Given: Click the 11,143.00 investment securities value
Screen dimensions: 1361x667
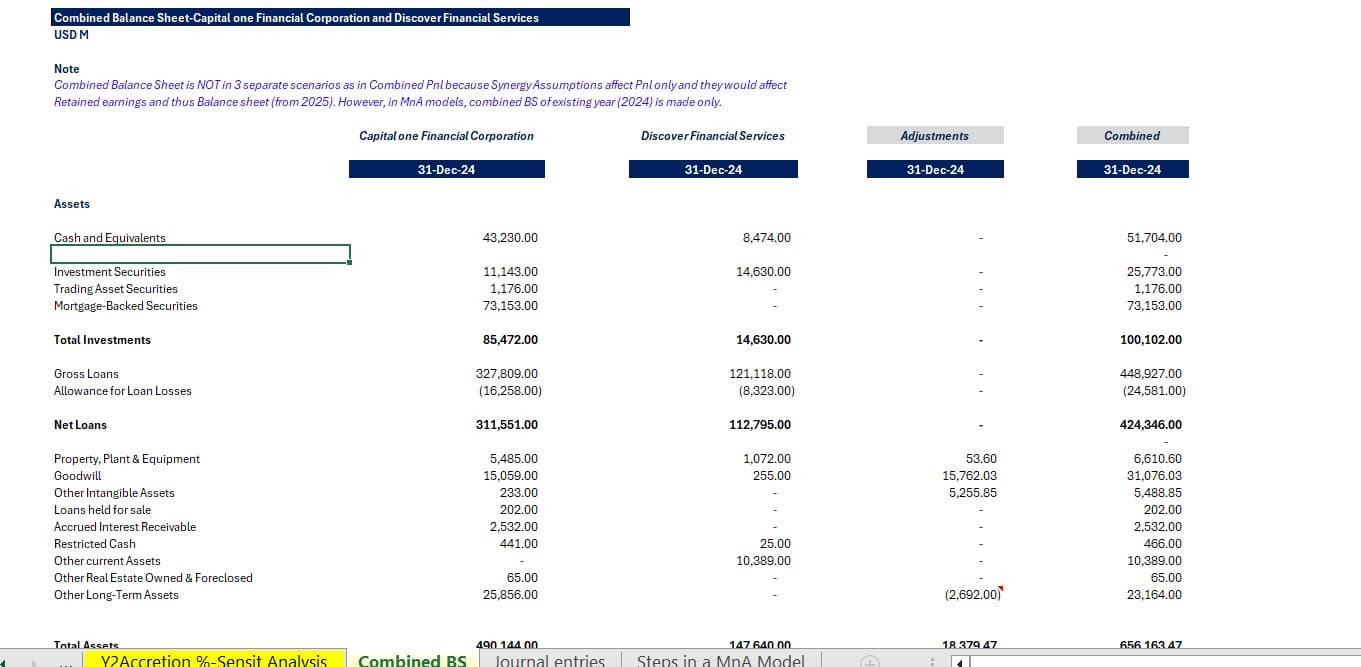Looking at the screenshot, I should tap(510, 272).
